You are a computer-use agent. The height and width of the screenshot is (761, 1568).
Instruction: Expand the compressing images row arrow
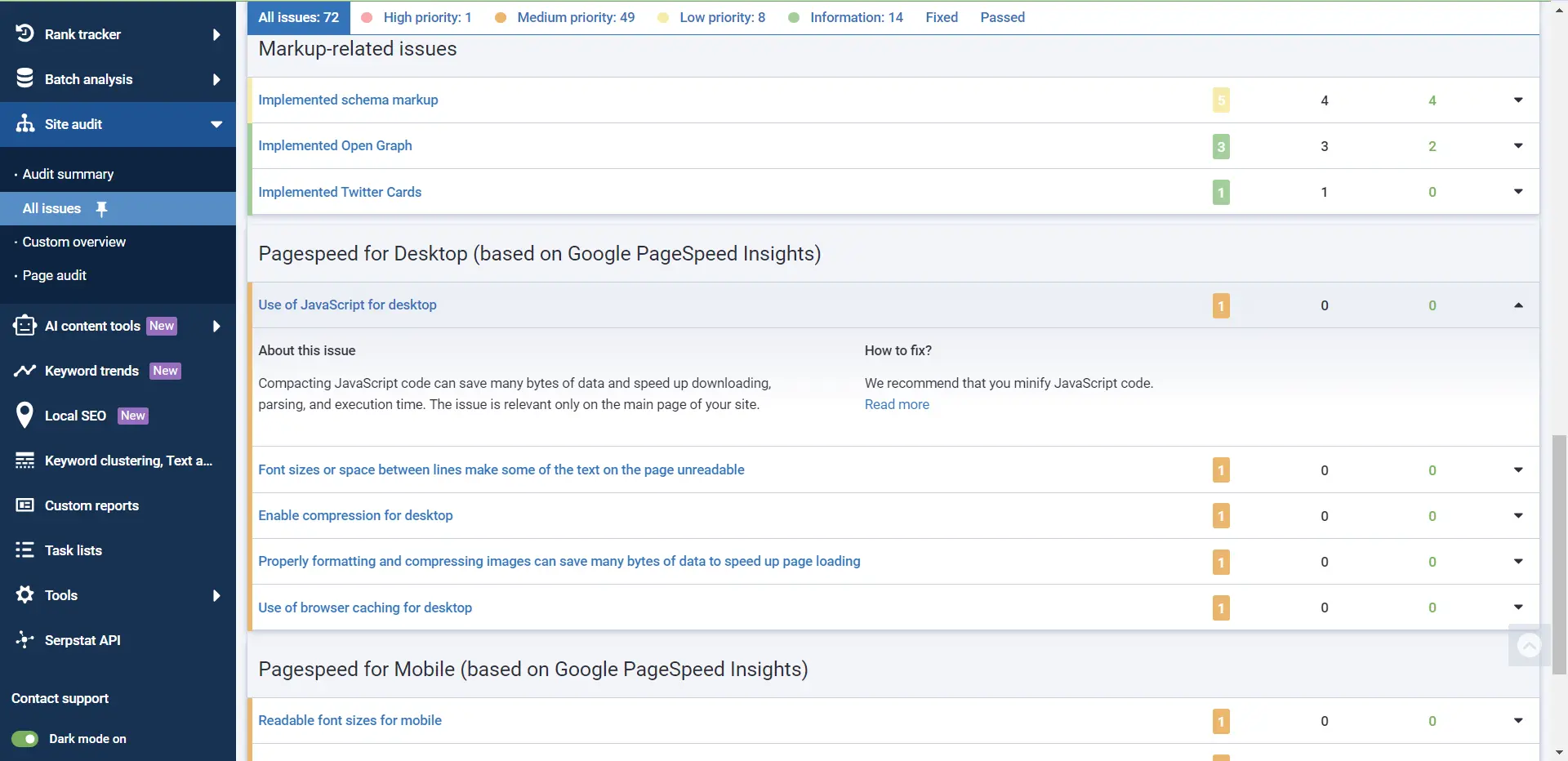click(x=1518, y=561)
